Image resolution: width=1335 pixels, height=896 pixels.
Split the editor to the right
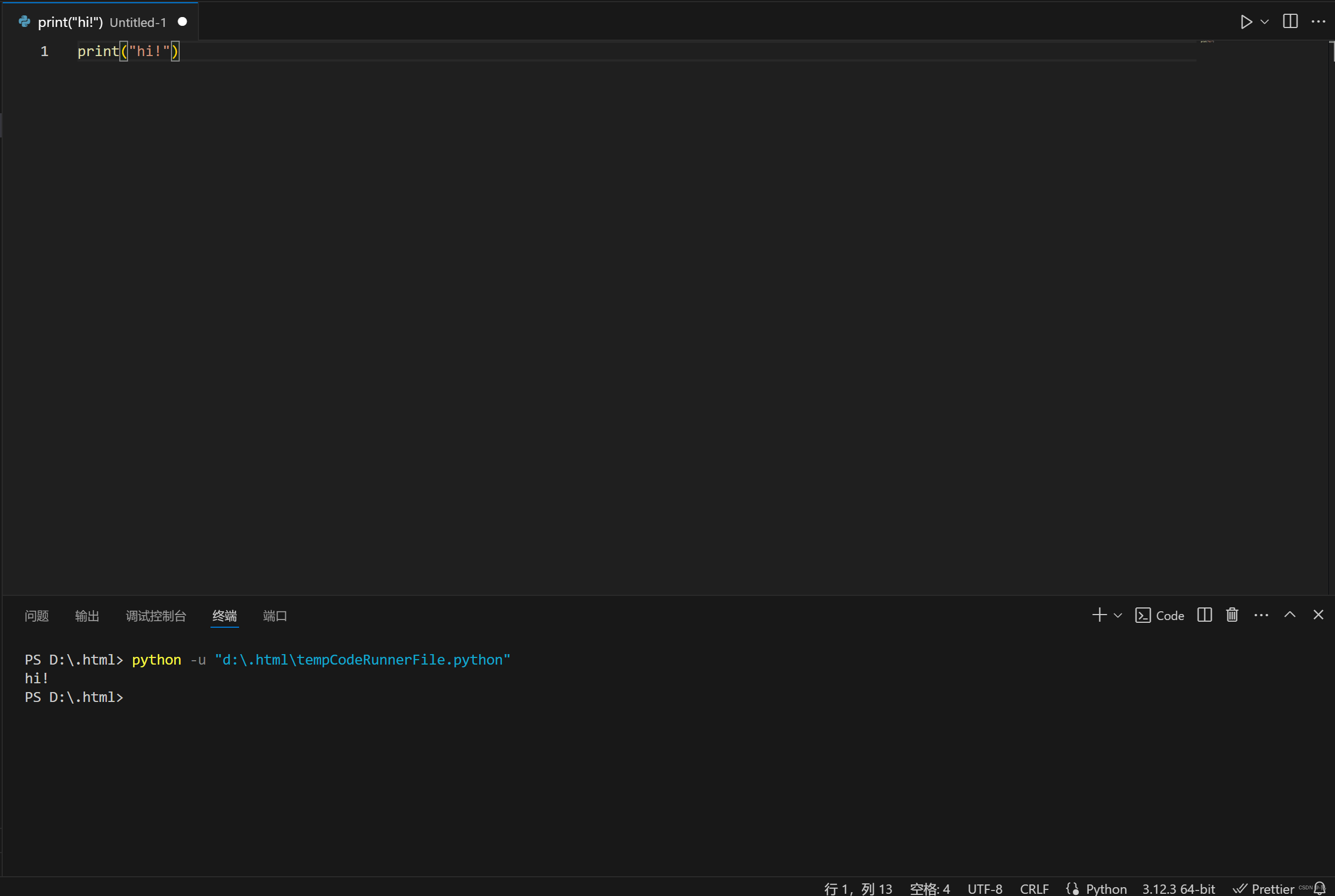(1290, 21)
